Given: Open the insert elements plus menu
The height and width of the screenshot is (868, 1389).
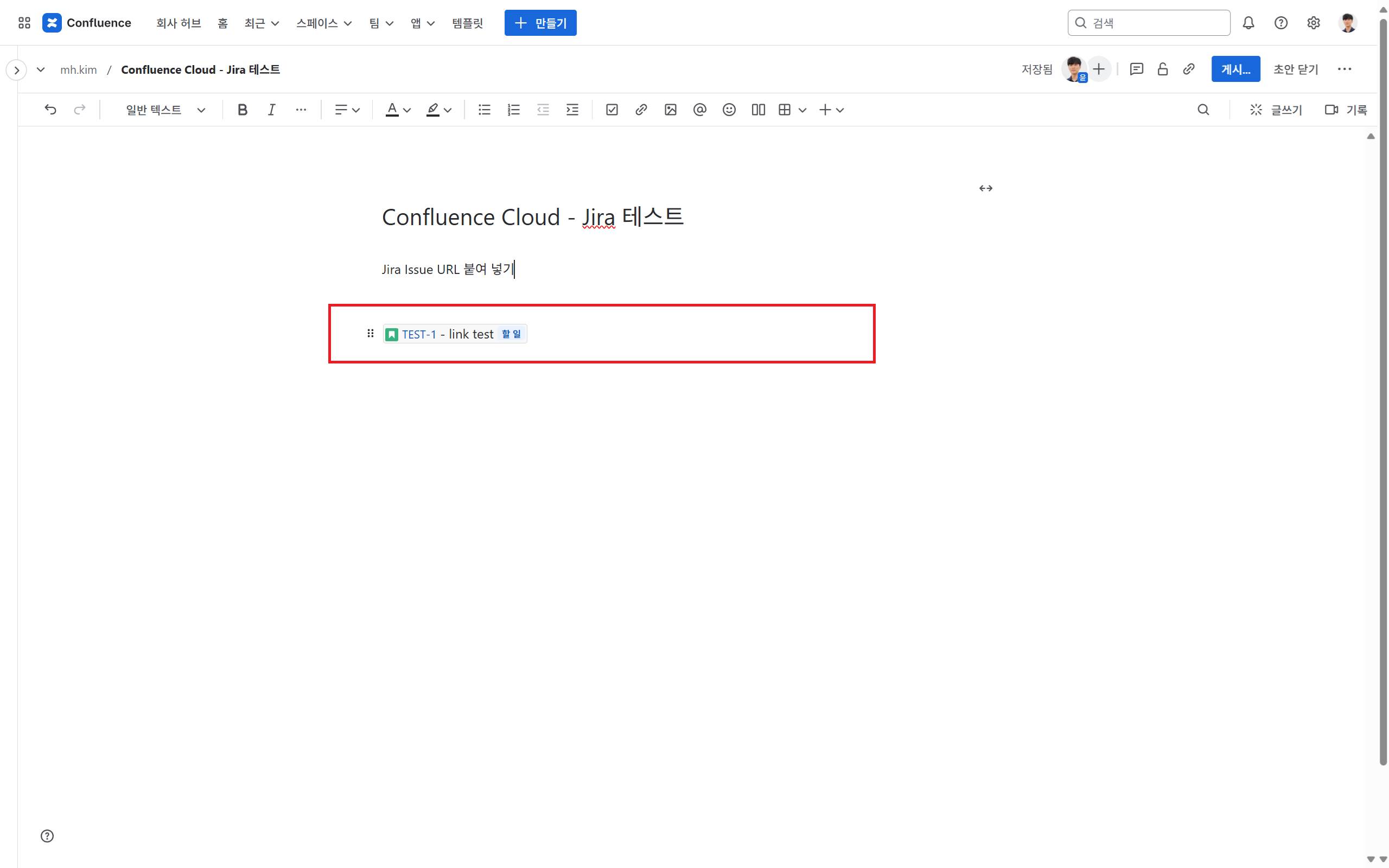Looking at the screenshot, I should [x=831, y=110].
